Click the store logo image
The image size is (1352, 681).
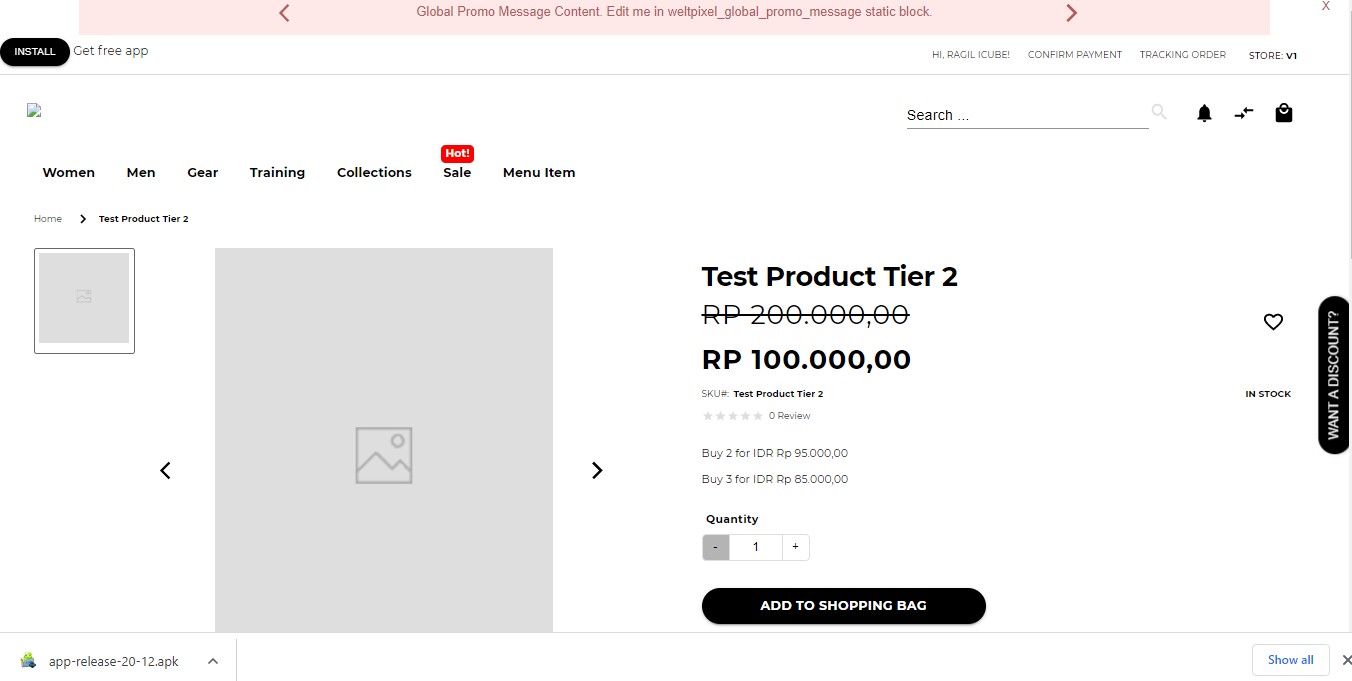(33, 110)
